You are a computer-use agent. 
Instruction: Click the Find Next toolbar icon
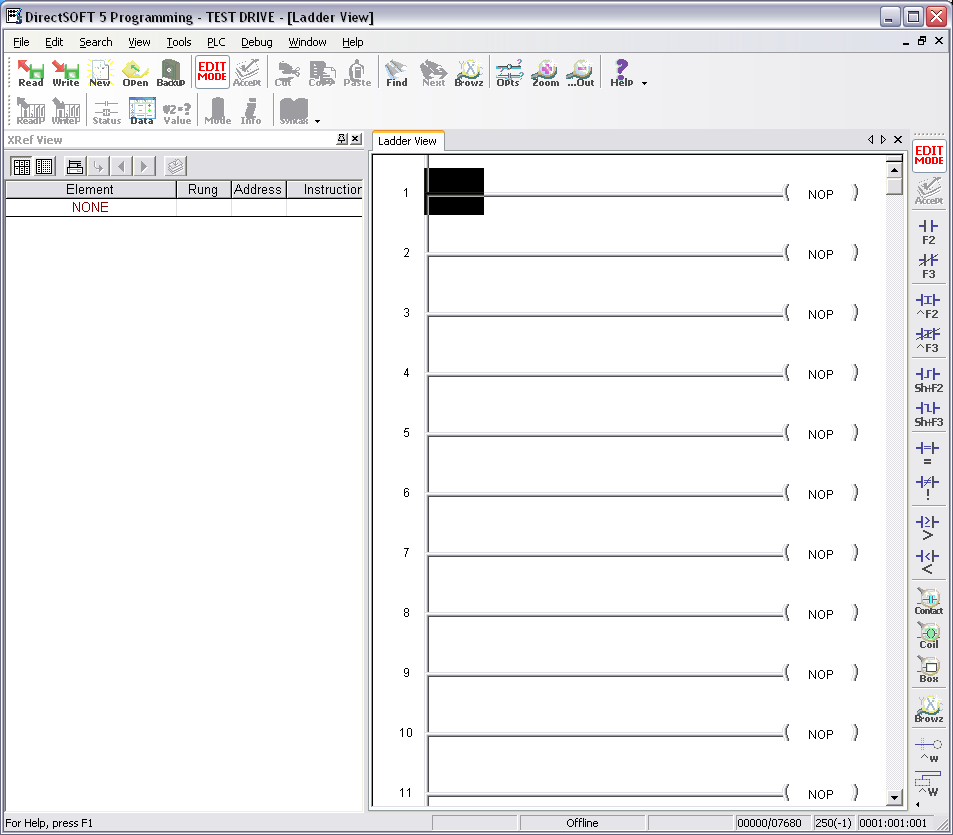433,73
